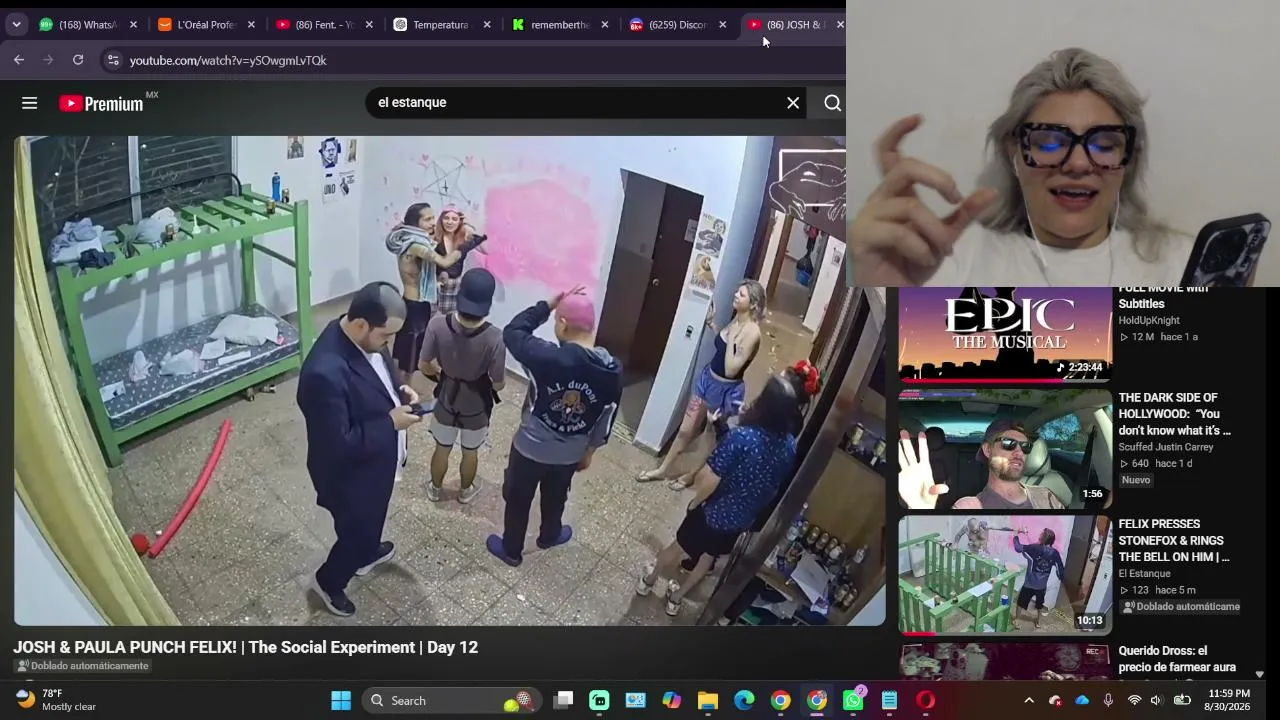Click 'Doblado automáticamente' label on Stonefox video

tap(1181, 607)
